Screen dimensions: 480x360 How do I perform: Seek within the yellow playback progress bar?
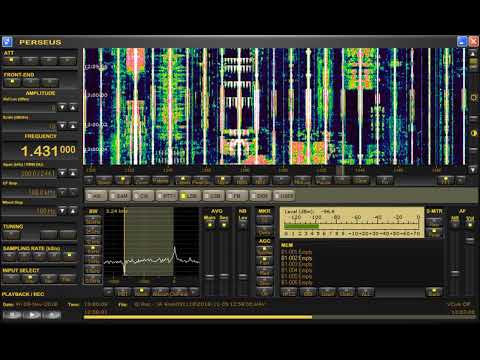tap(198, 317)
